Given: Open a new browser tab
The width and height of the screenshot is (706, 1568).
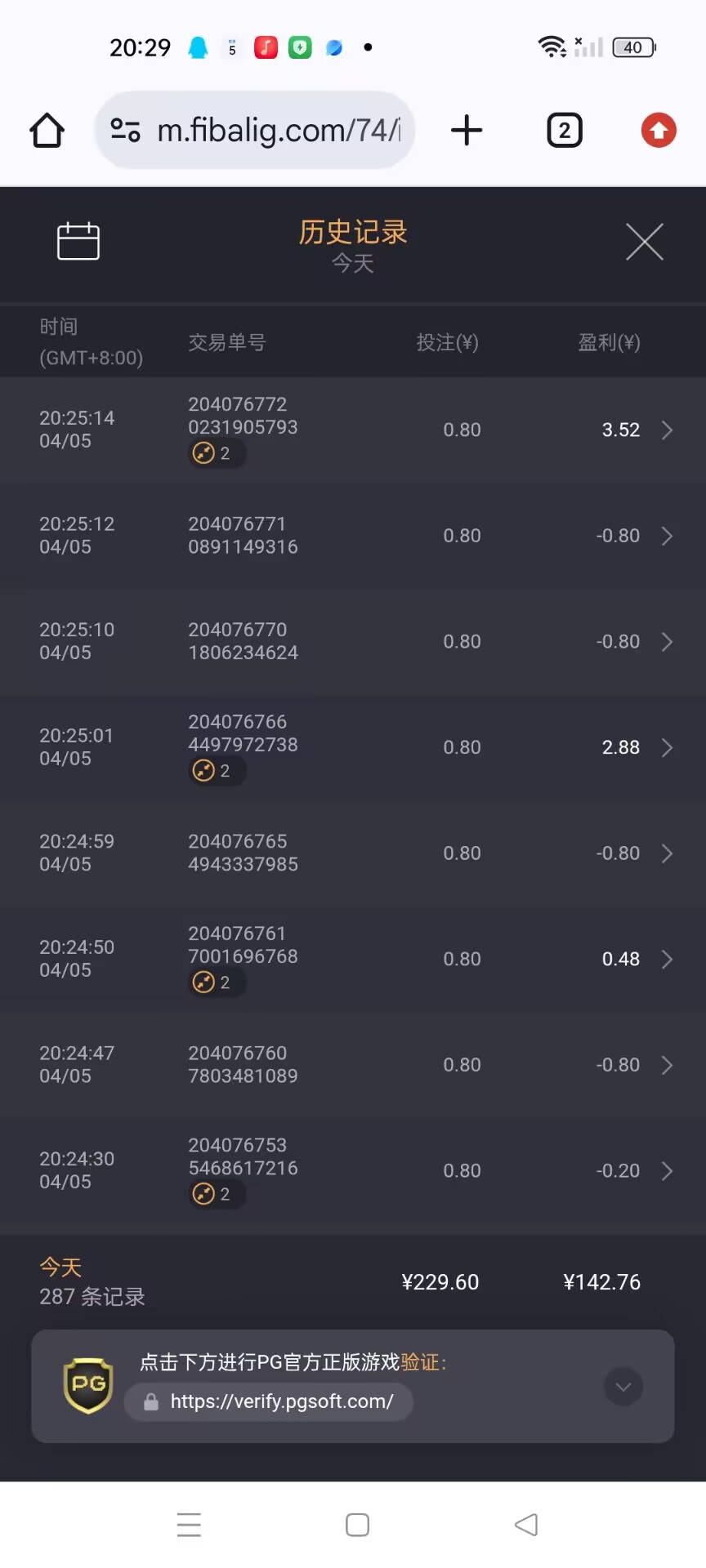Looking at the screenshot, I should click(467, 131).
